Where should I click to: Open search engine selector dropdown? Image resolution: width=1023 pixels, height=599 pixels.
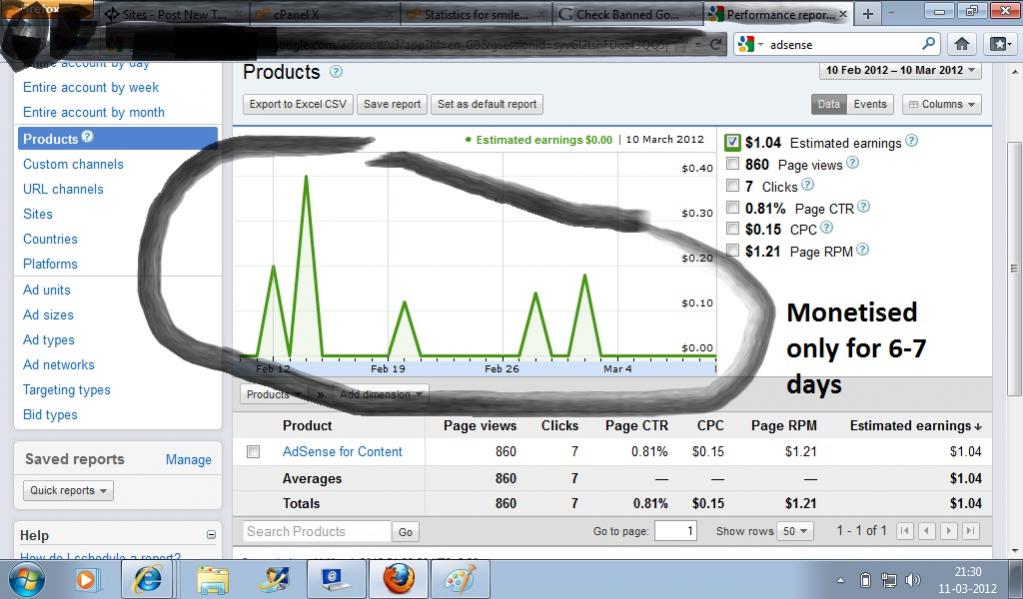(750, 44)
